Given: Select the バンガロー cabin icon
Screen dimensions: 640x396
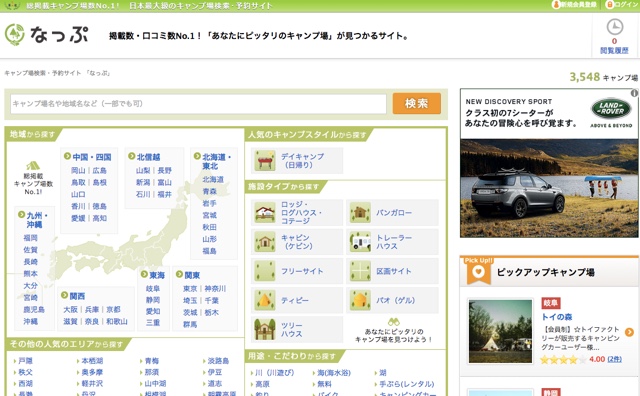Looking at the screenshot, I should click(360, 213).
